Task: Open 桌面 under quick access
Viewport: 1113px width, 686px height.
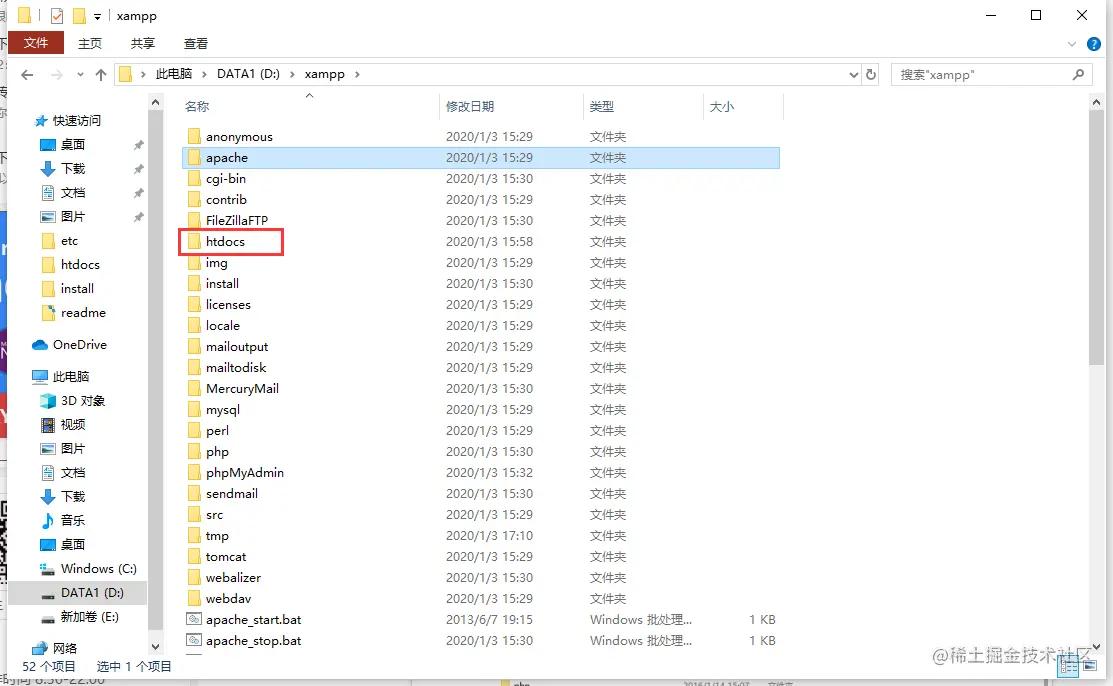Action: pyautogui.click(x=72, y=145)
